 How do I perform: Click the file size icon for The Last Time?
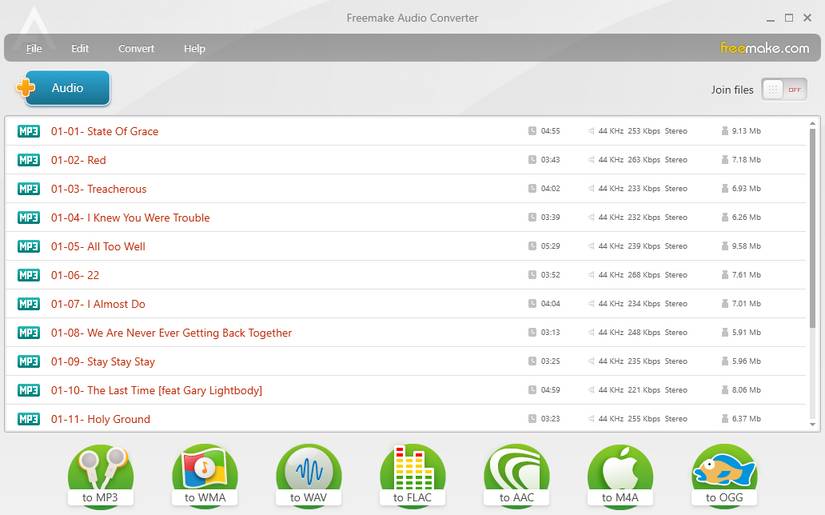click(x=725, y=390)
